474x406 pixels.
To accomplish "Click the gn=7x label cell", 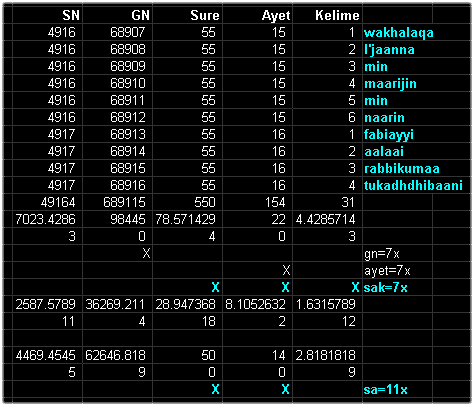I will tap(398, 254).
